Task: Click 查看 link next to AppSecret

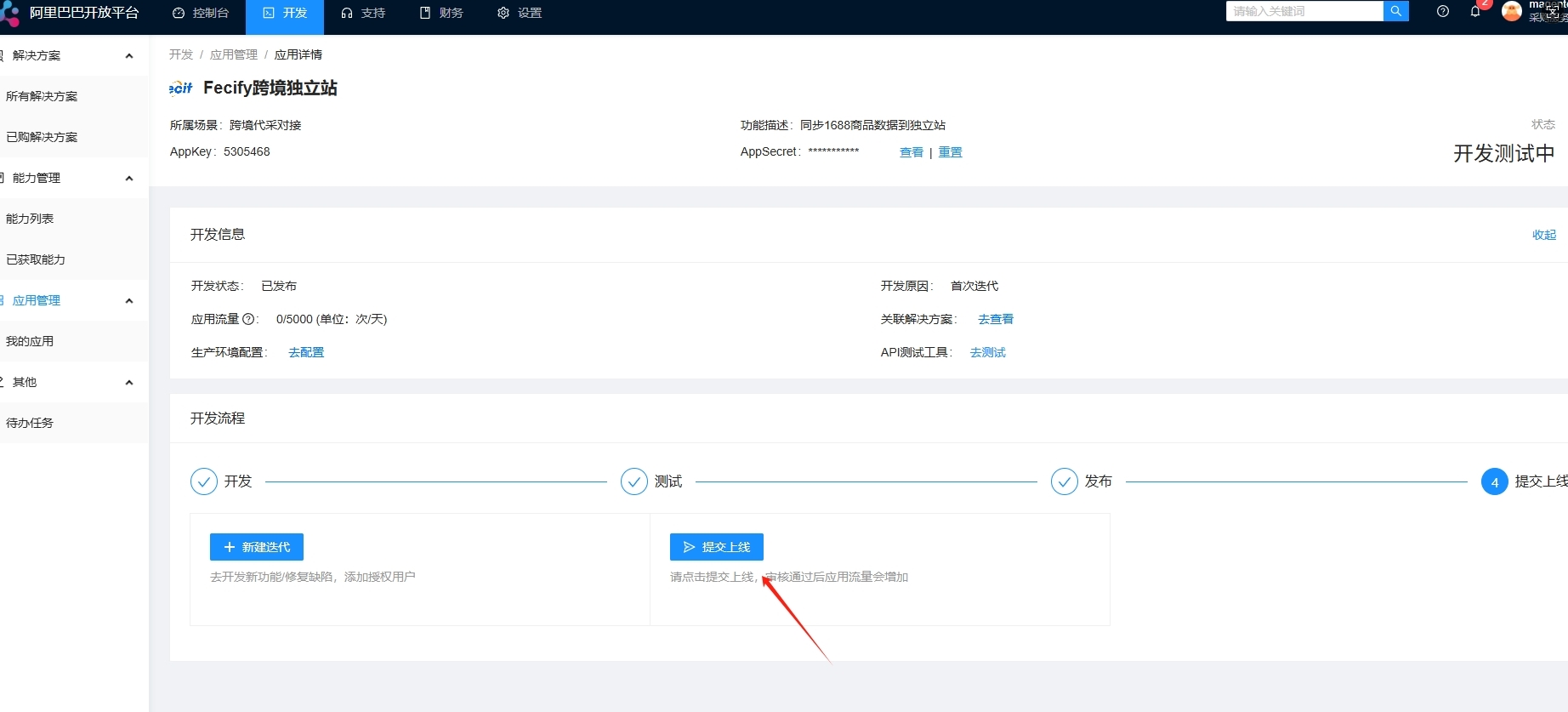Action: (x=911, y=152)
